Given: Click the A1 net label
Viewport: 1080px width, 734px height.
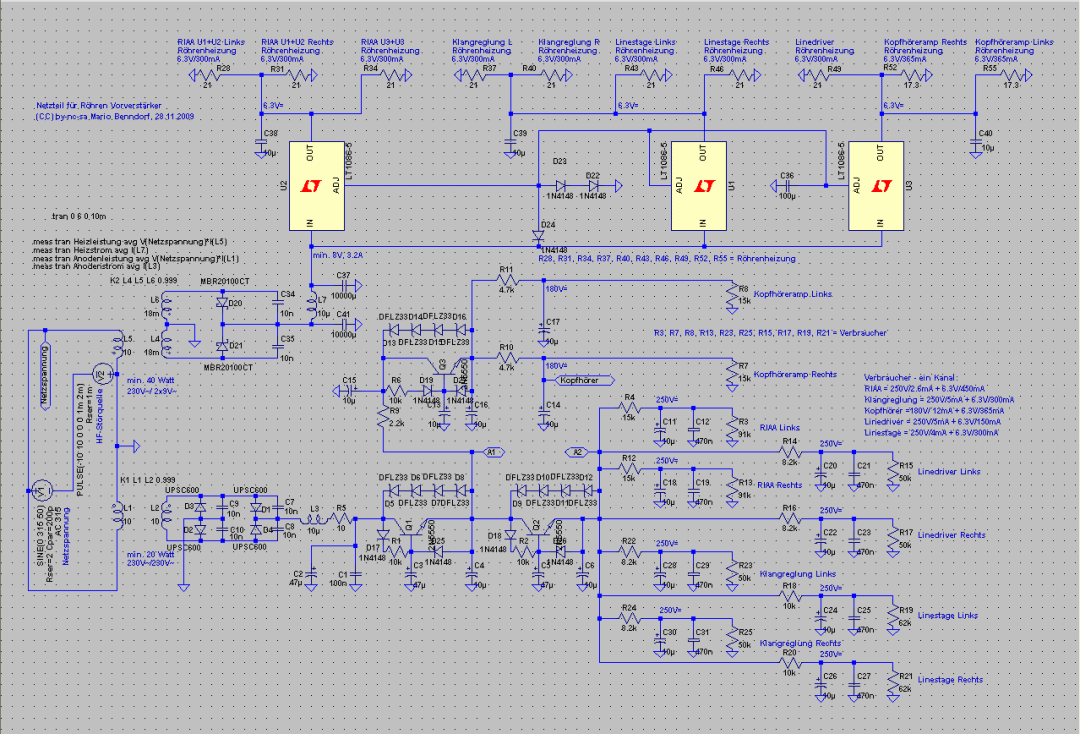Looking at the screenshot, I should pos(491,452).
